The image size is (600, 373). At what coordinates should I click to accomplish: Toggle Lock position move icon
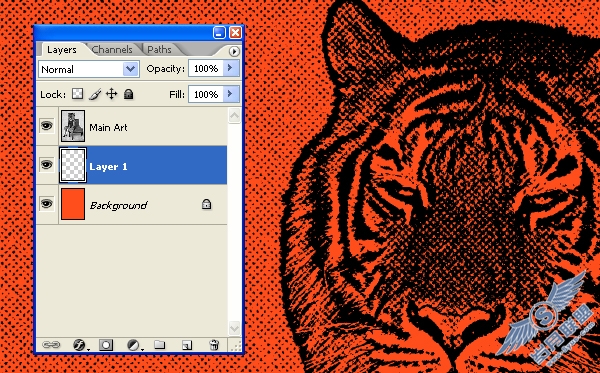pyautogui.click(x=111, y=94)
